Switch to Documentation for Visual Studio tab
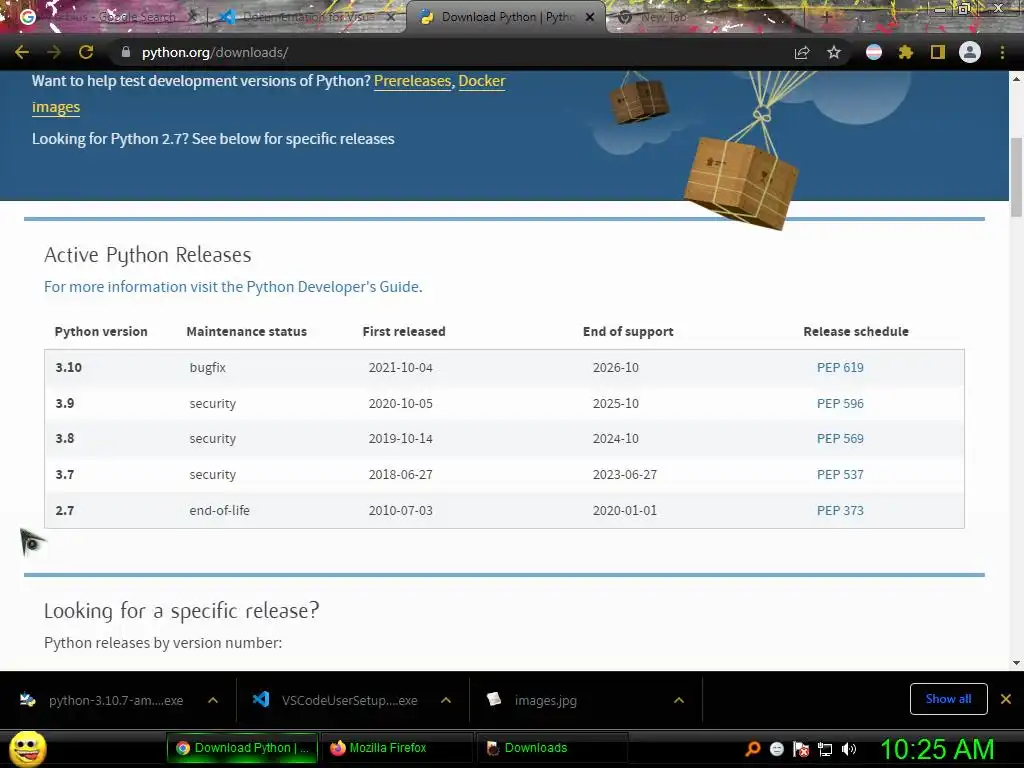1024x768 pixels. coord(307,17)
